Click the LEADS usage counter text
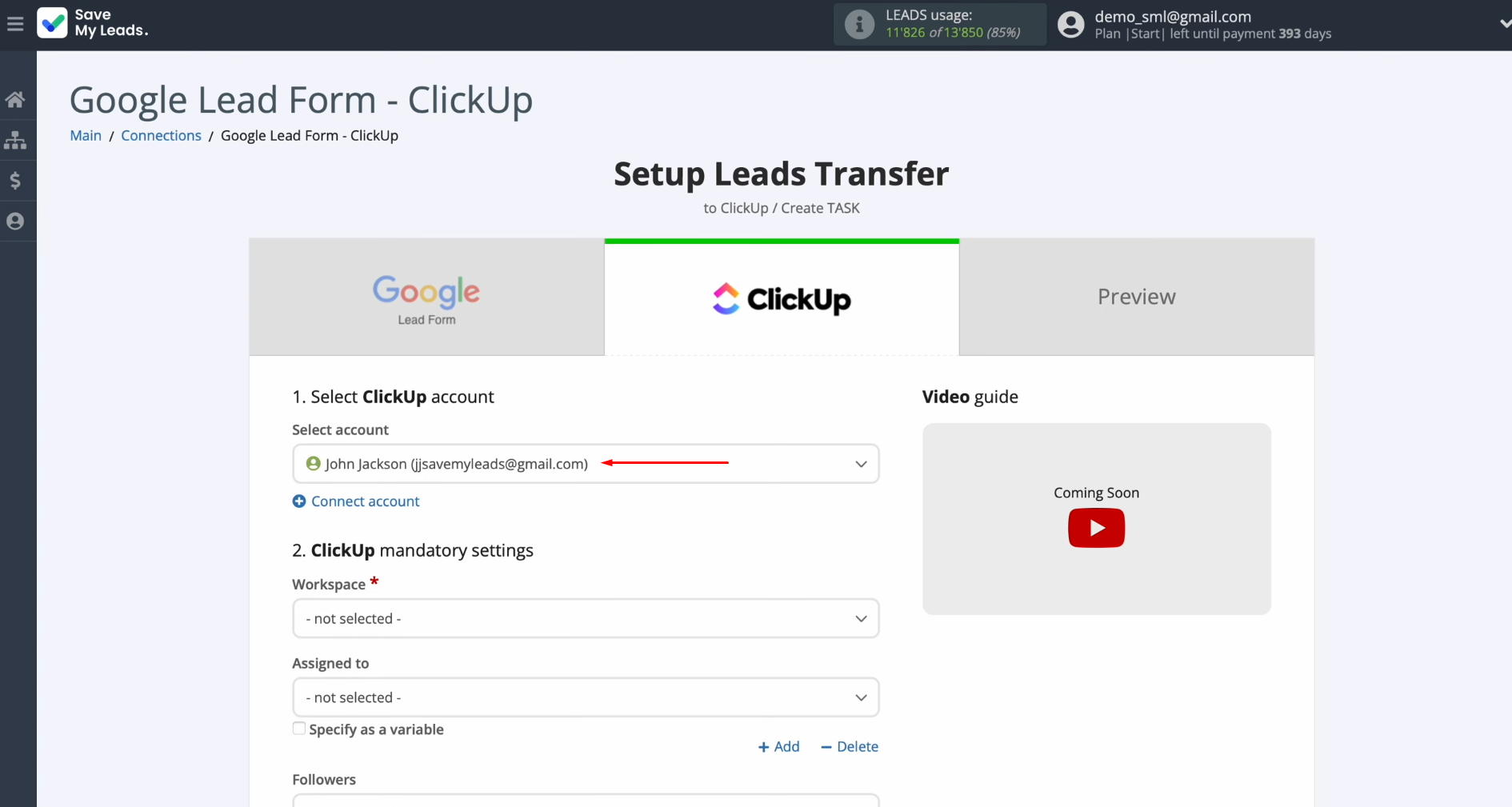 pos(953,33)
